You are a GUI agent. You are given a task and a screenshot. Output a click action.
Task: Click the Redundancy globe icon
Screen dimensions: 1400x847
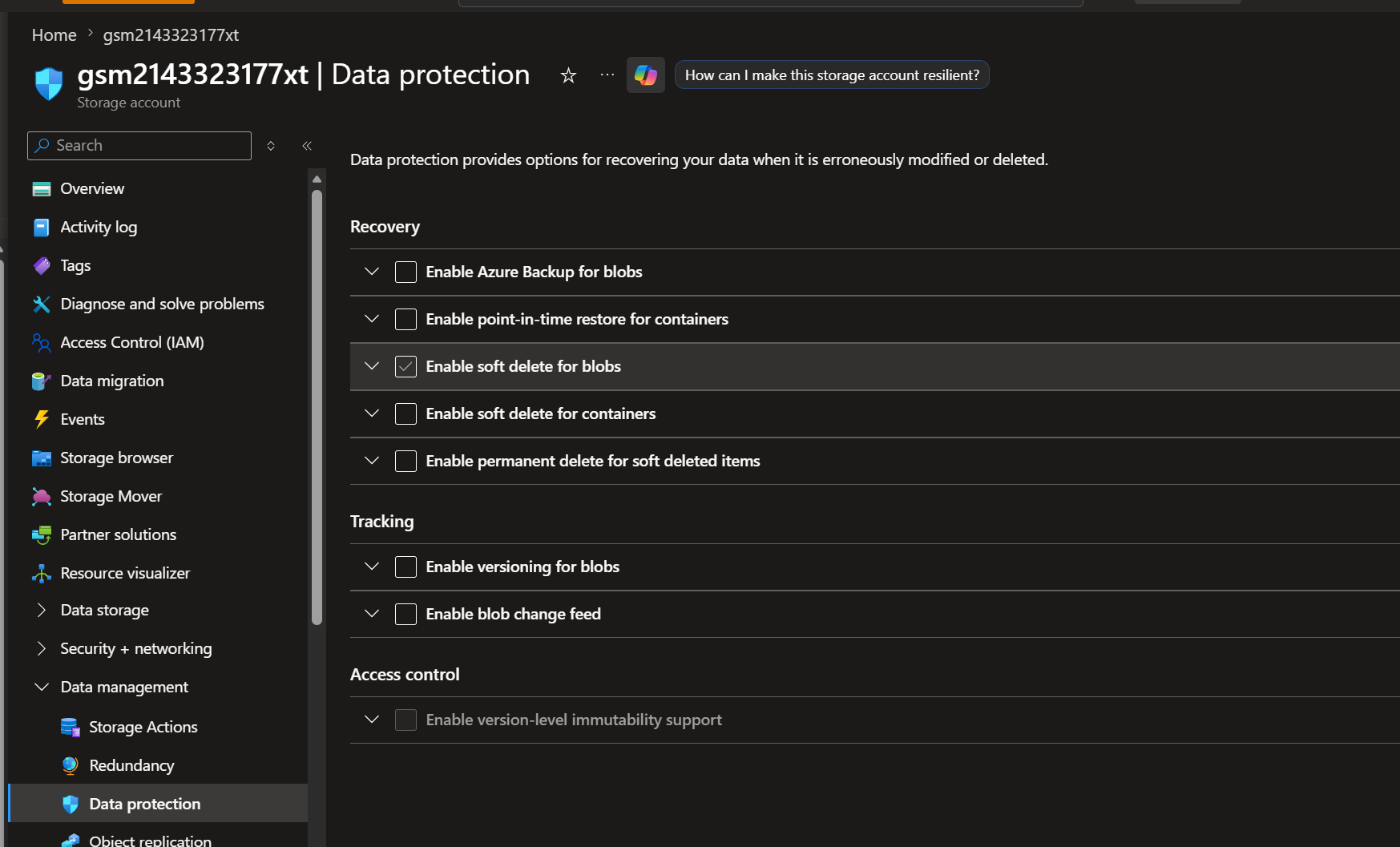(x=71, y=766)
